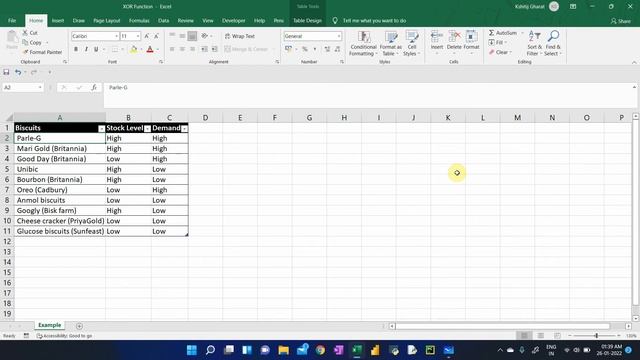The width and height of the screenshot is (640, 360).
Task: Expand the Name Box dropdown
Action: click(x=40, y=87)
